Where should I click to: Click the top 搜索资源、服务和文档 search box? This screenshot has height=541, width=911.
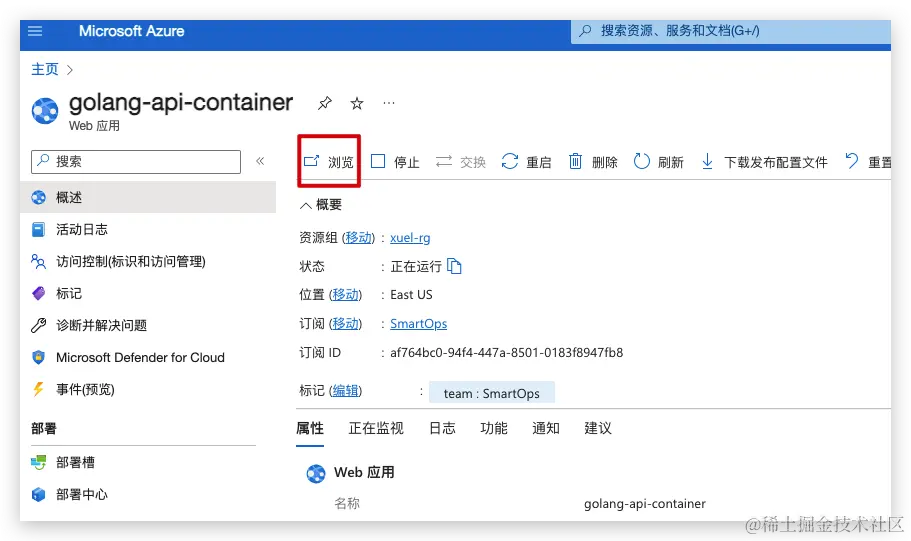pyautogui.click(x=731, y=31)
